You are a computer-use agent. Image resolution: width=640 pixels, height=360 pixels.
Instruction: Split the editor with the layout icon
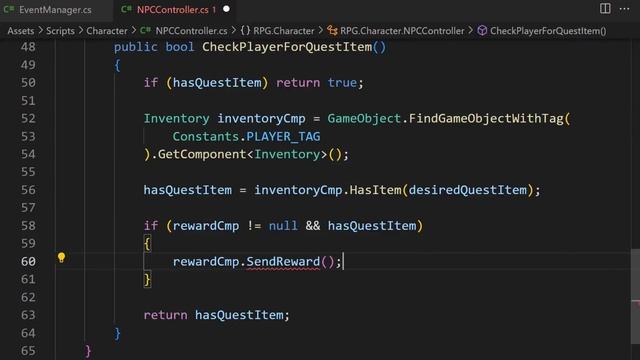pyautogui.click(x=605, y=9)
